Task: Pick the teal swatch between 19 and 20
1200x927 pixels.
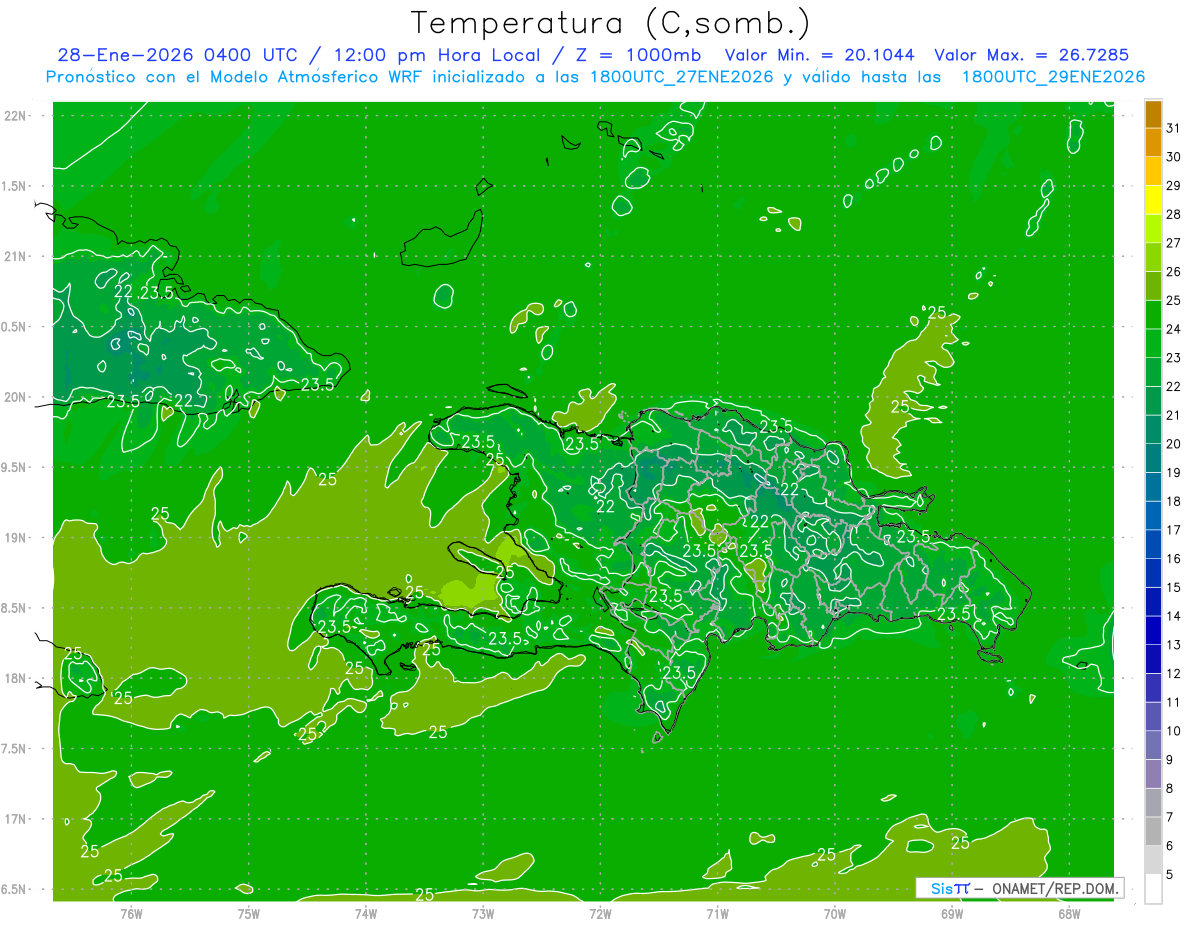Action: click(x=1153, y=458)
